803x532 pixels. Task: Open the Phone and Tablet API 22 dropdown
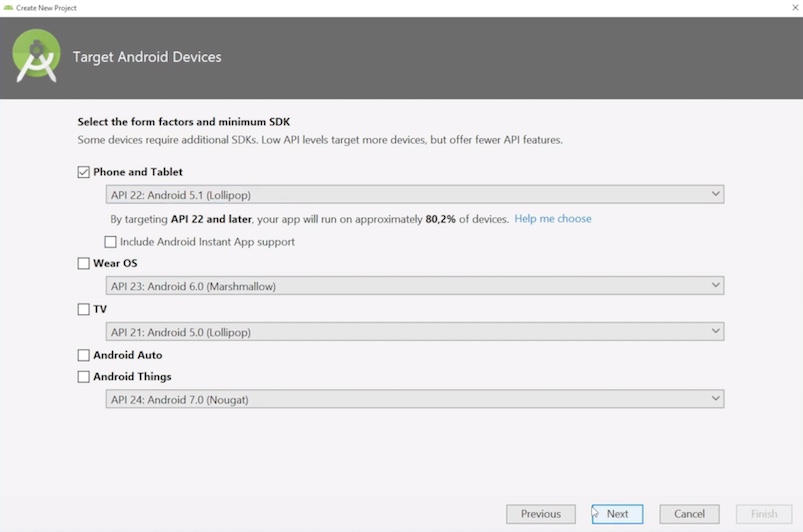[x=415, y=195]
